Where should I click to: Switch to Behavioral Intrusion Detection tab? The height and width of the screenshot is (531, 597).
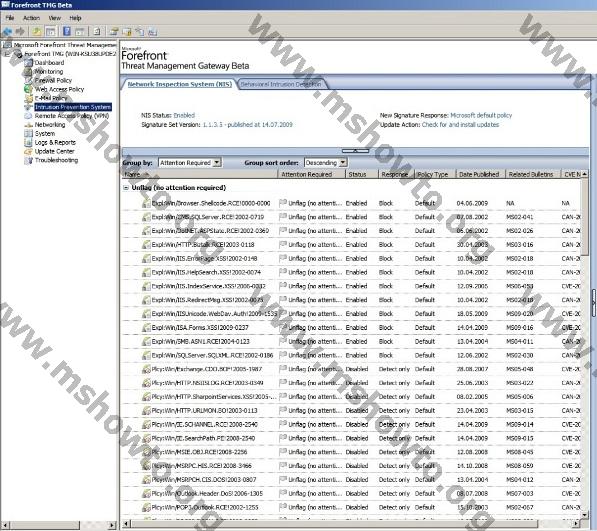[x=281, y=84]
